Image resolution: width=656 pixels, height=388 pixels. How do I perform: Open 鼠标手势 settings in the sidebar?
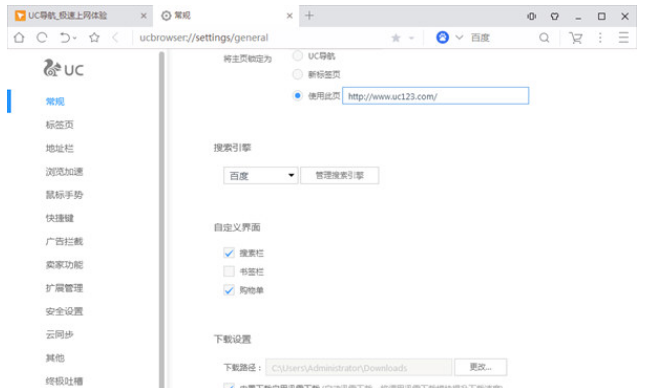[x=64, y=195]
